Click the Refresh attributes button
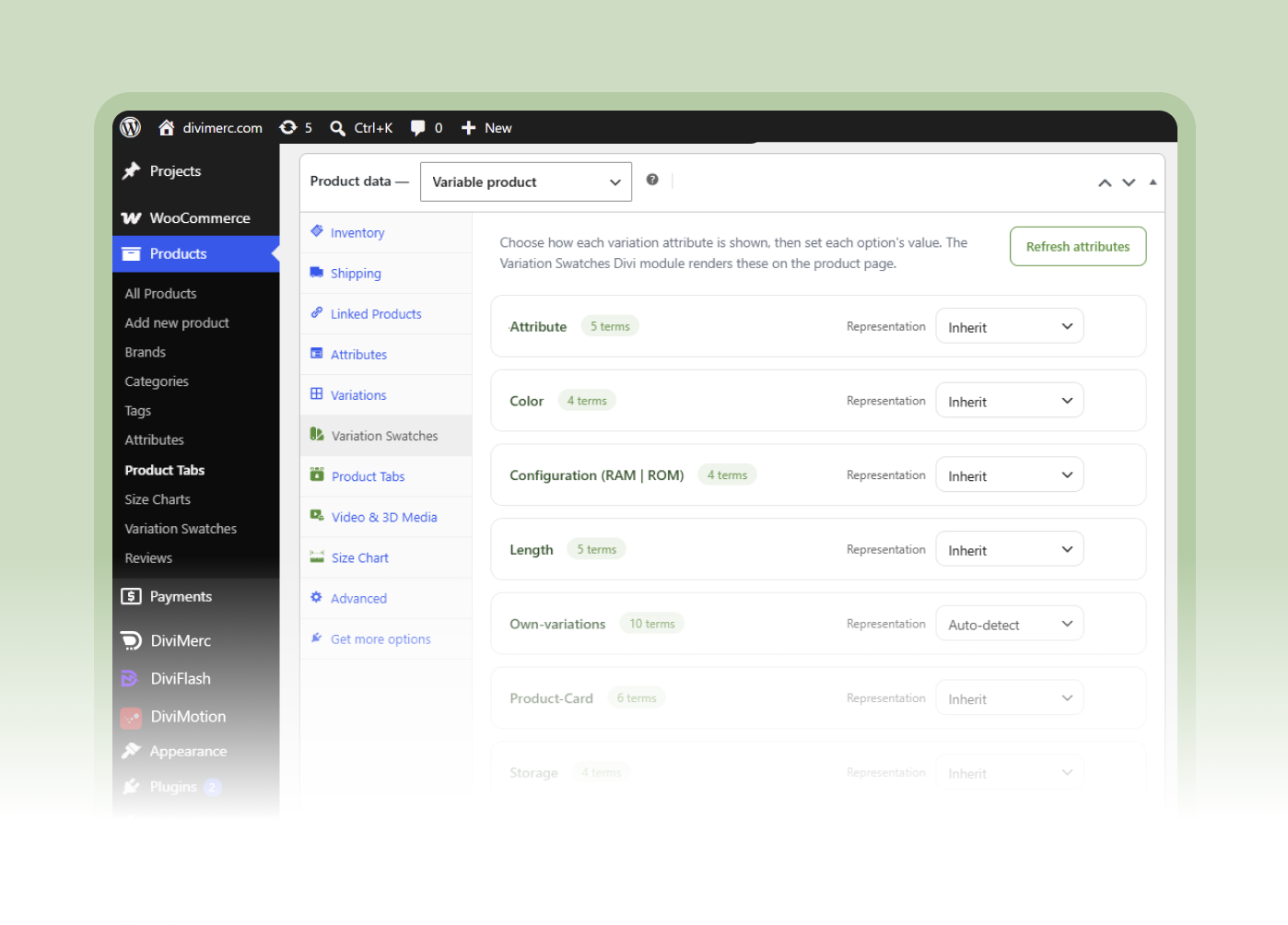1288x925 pixels. pos(1078,246)
